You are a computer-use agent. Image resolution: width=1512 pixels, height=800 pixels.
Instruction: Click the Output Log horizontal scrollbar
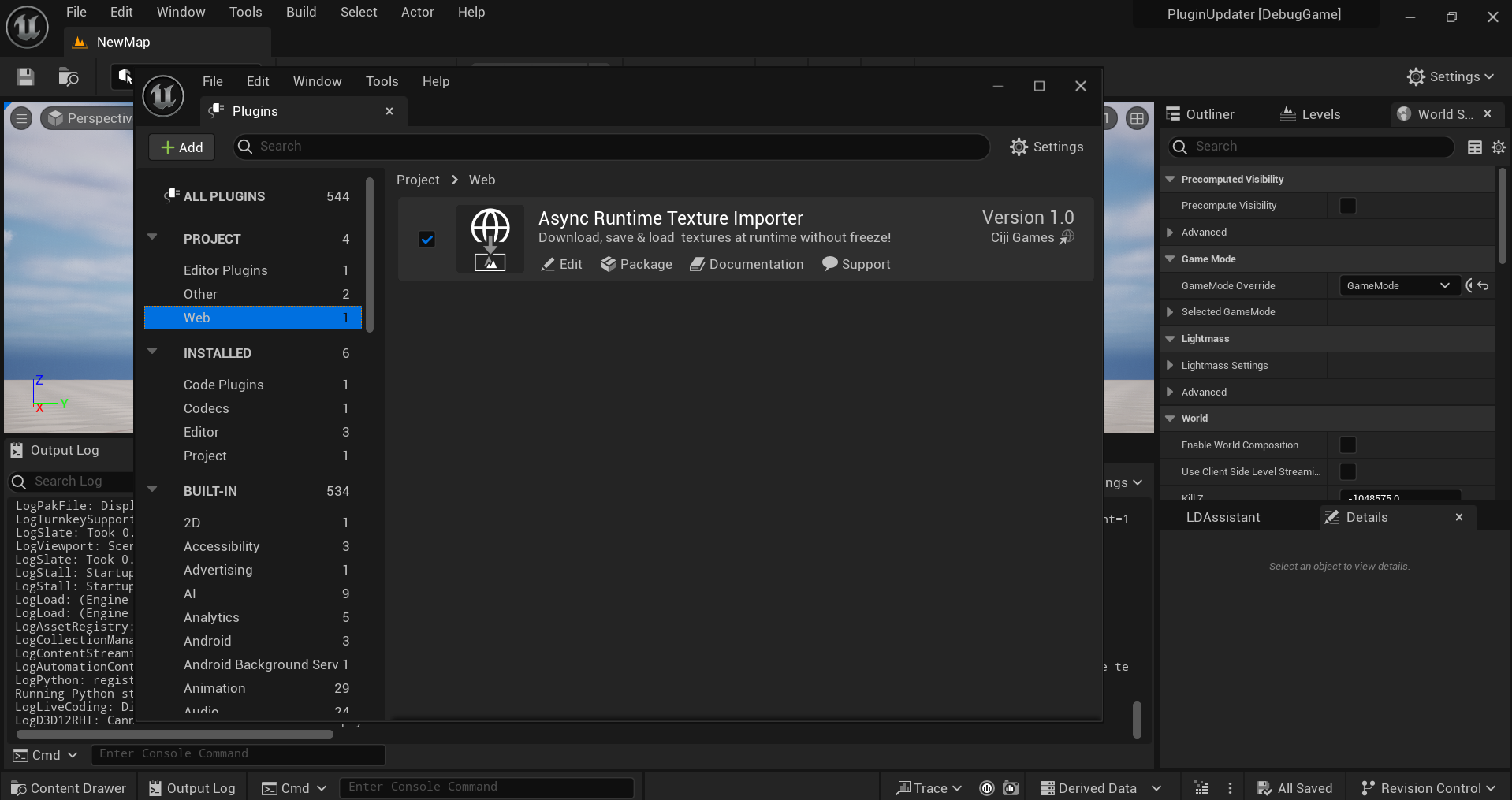click(175, 734)
